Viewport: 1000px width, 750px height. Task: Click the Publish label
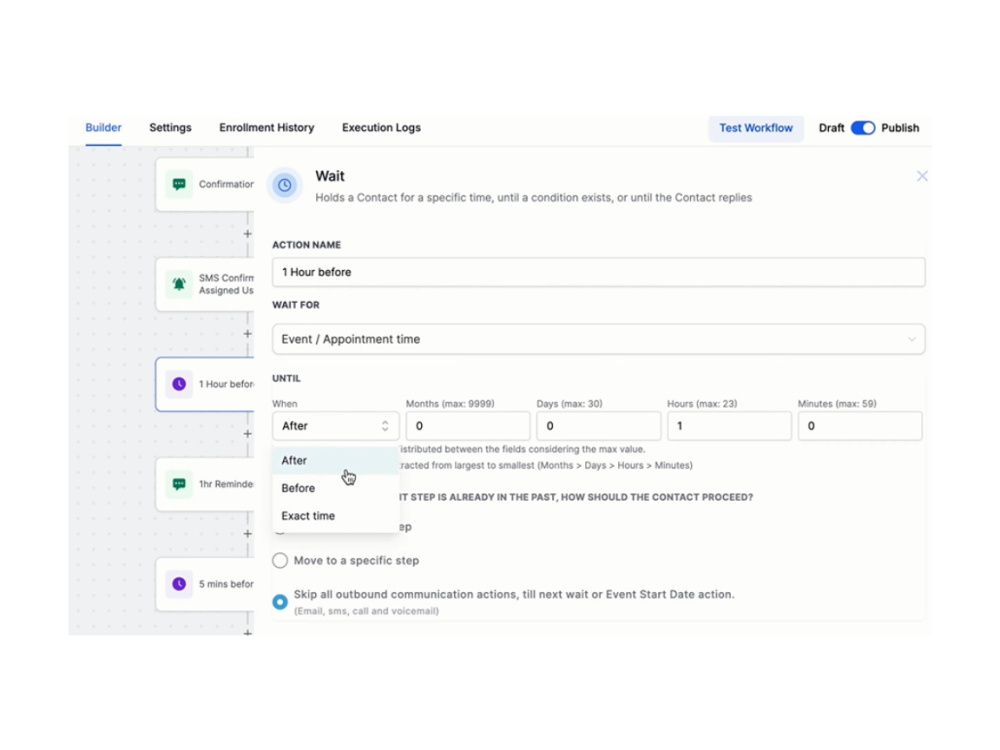pos(900,128)
